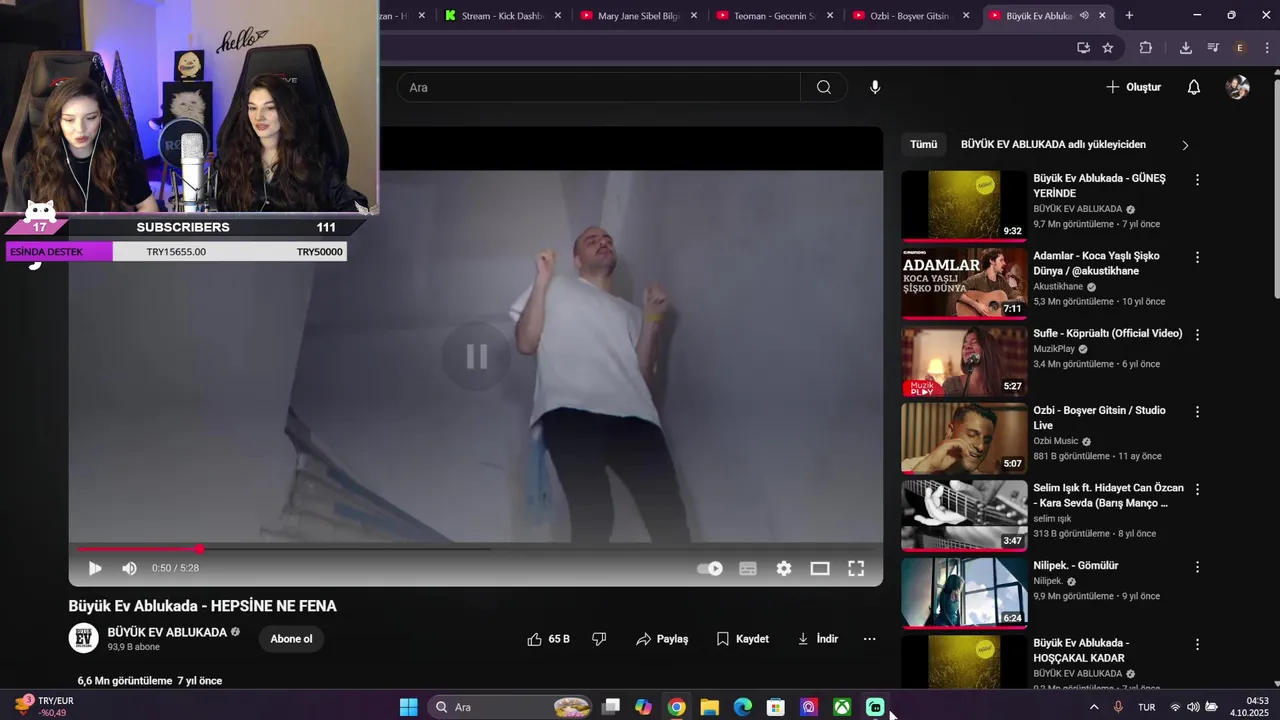Image resolution: width=1280 pixels, height=720 pixels.
Task: Open the Nilipek. - Gömülür video title
Action: point(1076,565)
